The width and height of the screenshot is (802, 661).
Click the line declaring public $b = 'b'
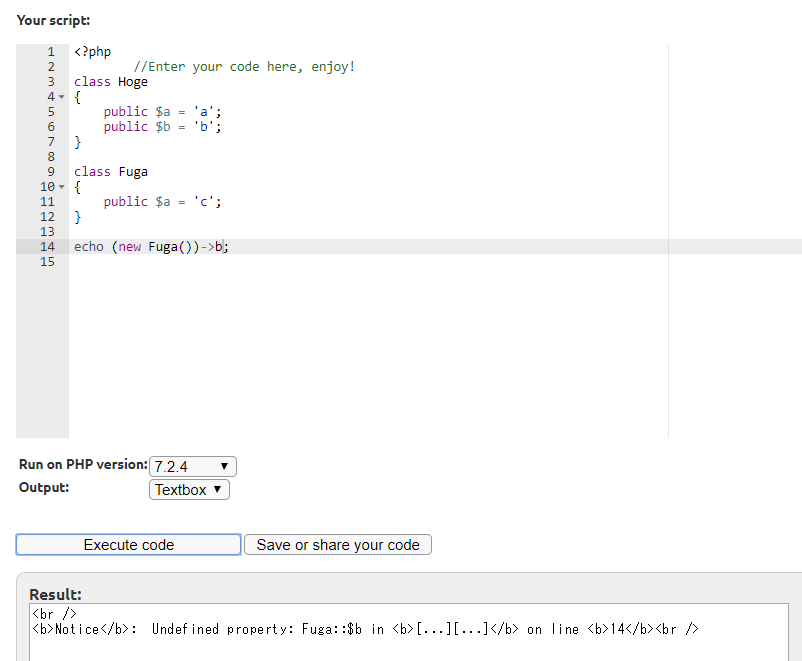click(162, 127)
